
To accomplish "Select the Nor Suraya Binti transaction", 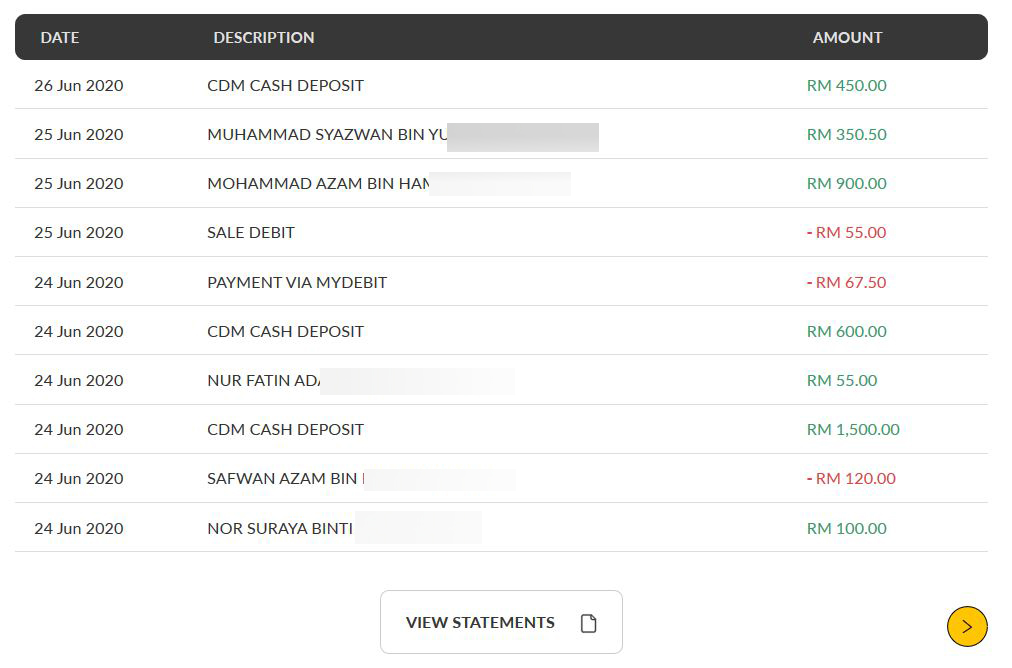I will coord(501,528).
